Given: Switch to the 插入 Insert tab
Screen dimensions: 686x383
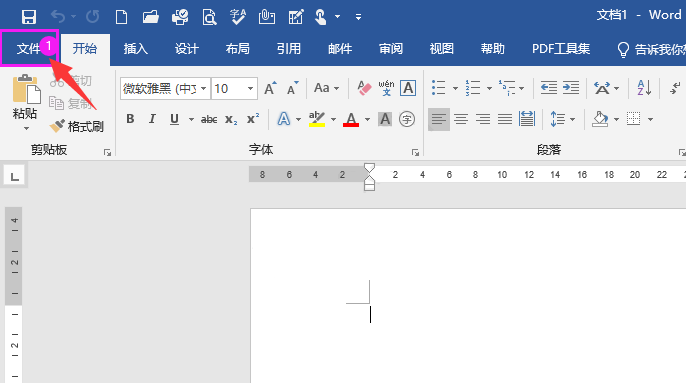Looking at the screenshot, I should [136, 49].
